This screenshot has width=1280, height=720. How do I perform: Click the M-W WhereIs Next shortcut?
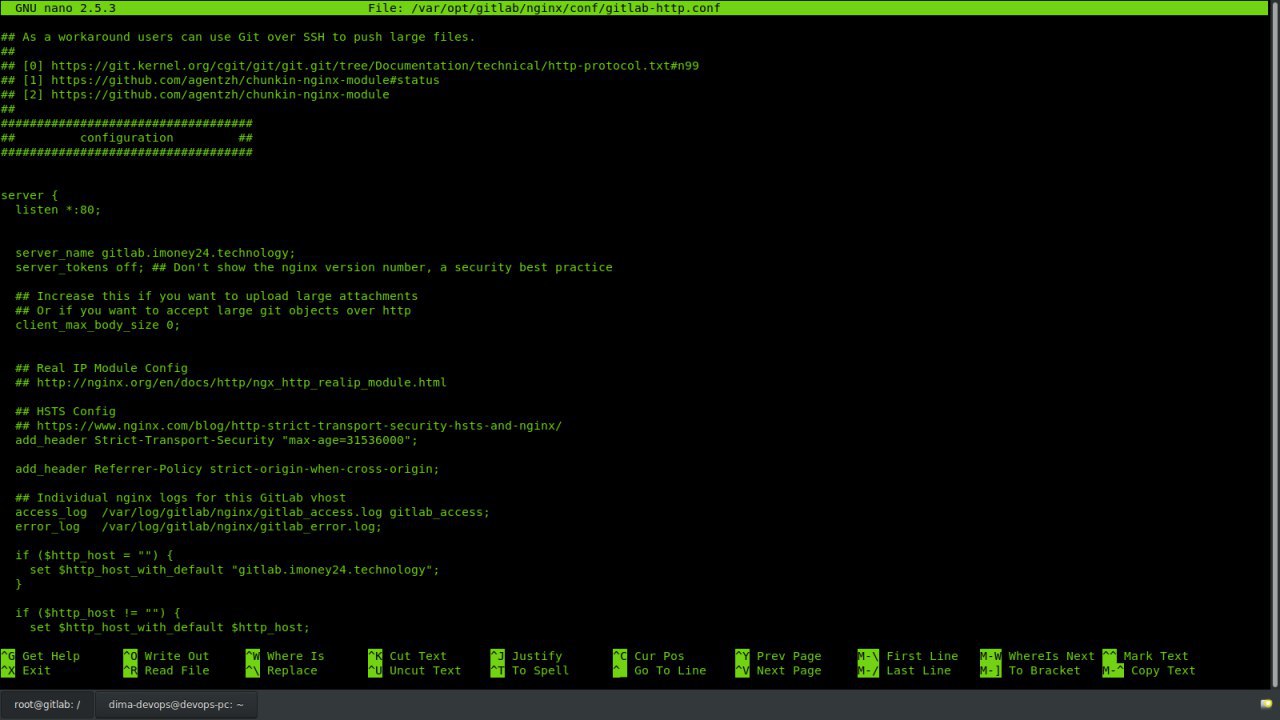pos(1037,656)
